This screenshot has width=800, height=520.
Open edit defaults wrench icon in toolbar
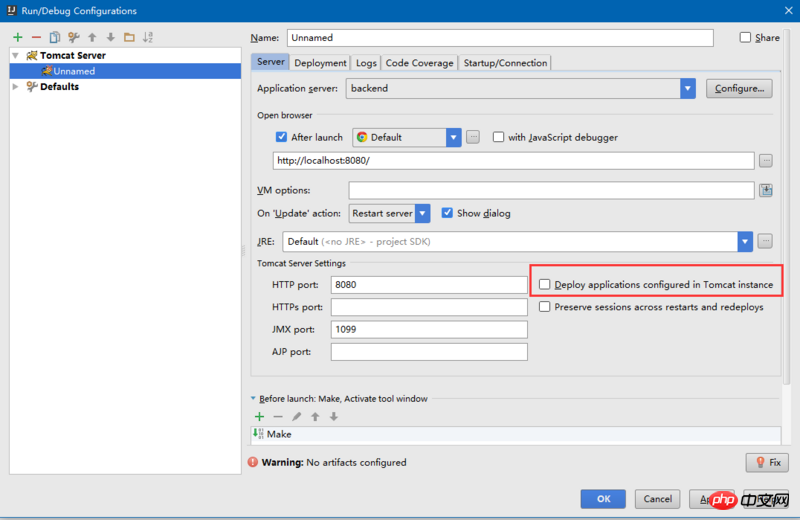[73, 37]
